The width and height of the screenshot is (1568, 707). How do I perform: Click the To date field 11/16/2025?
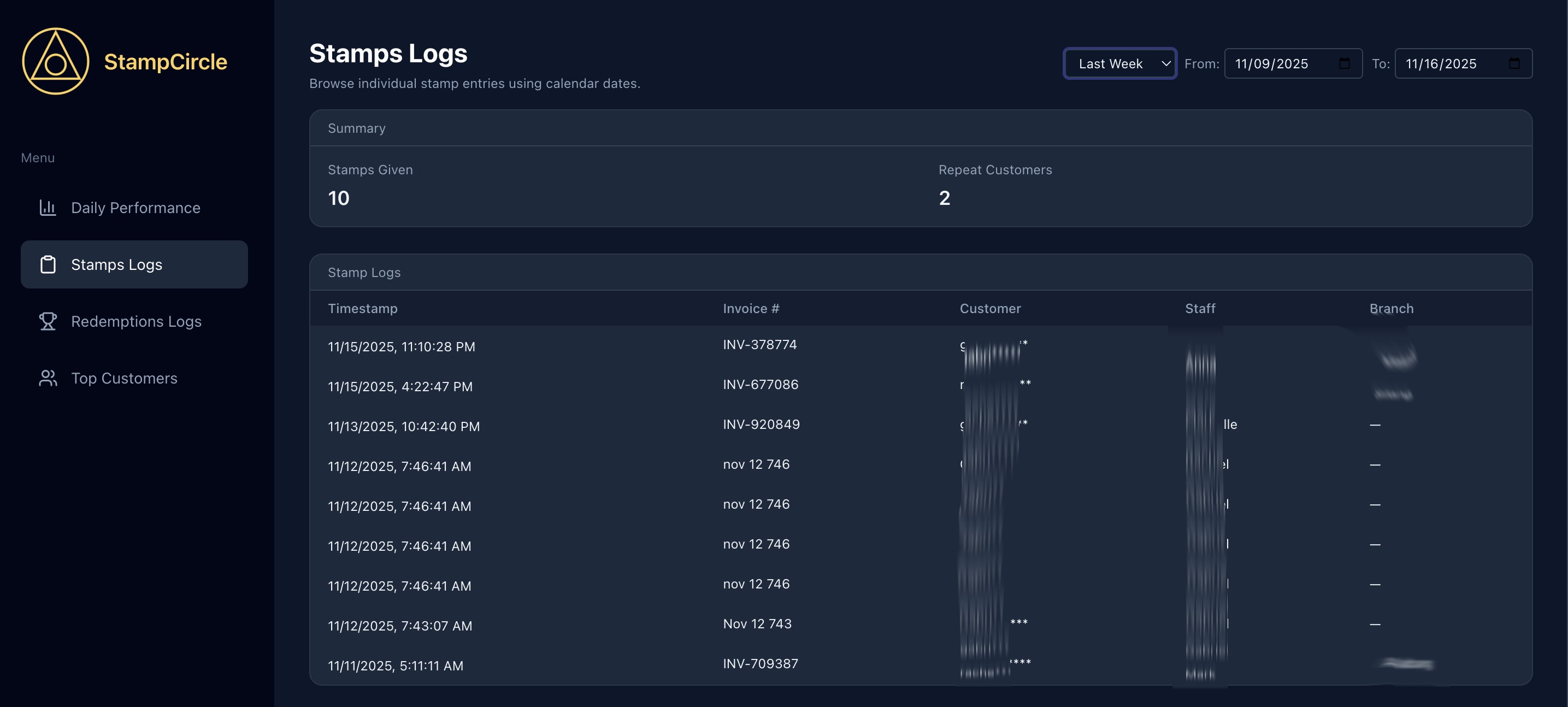tap(1440, 63)
